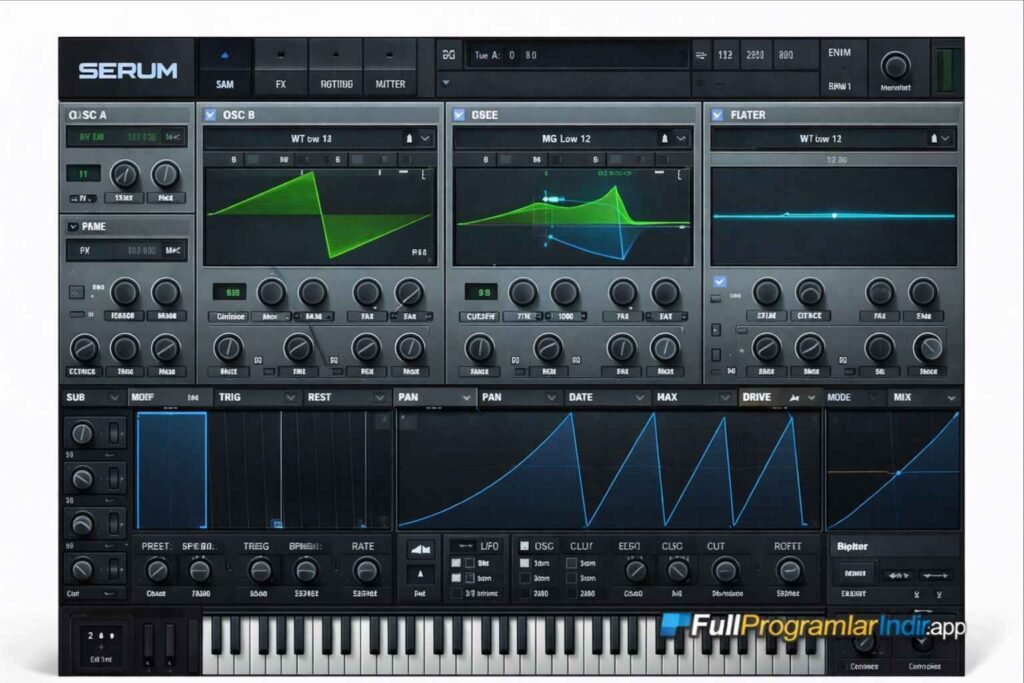Enable the OSC checkbox in the LFO routing section
This screenshot has height=683, width=1024.
[x=524, y=546]
